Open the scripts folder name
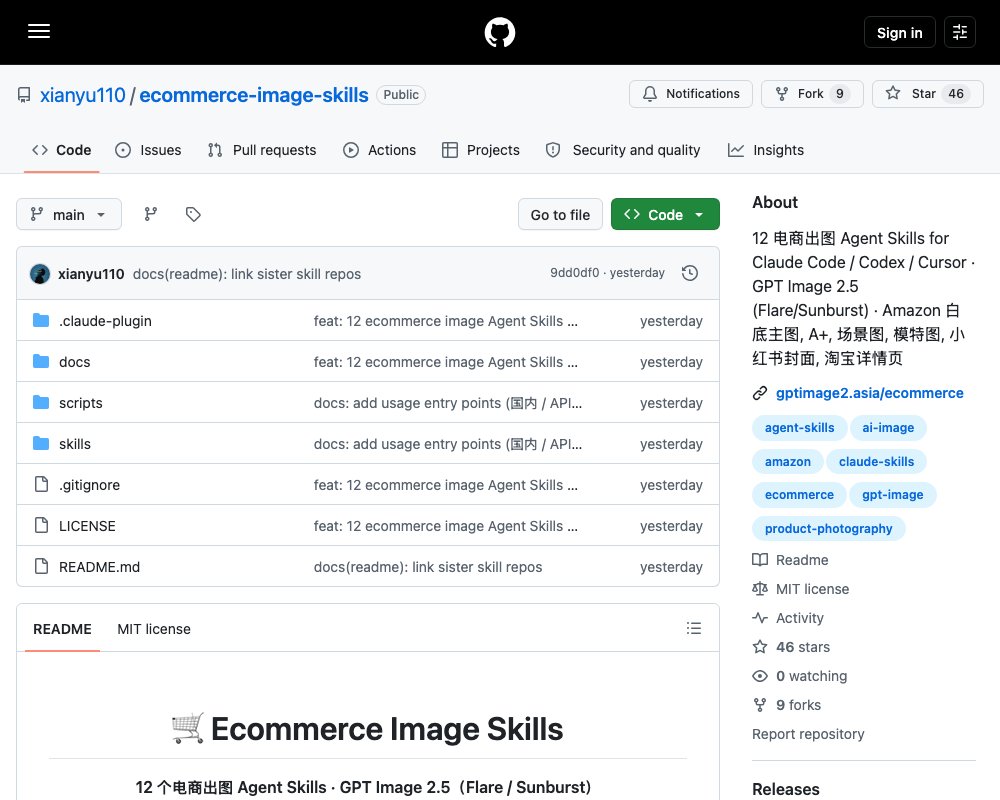 pyautogui.click(x=80, y=403)
